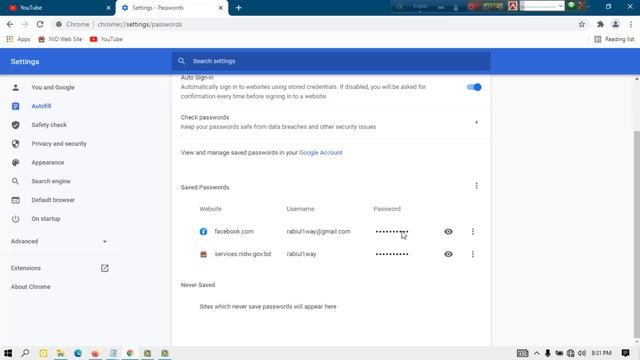640x360 pixels.
Task: Open the Chrome three-dot menu
Action: click(631, 24)
